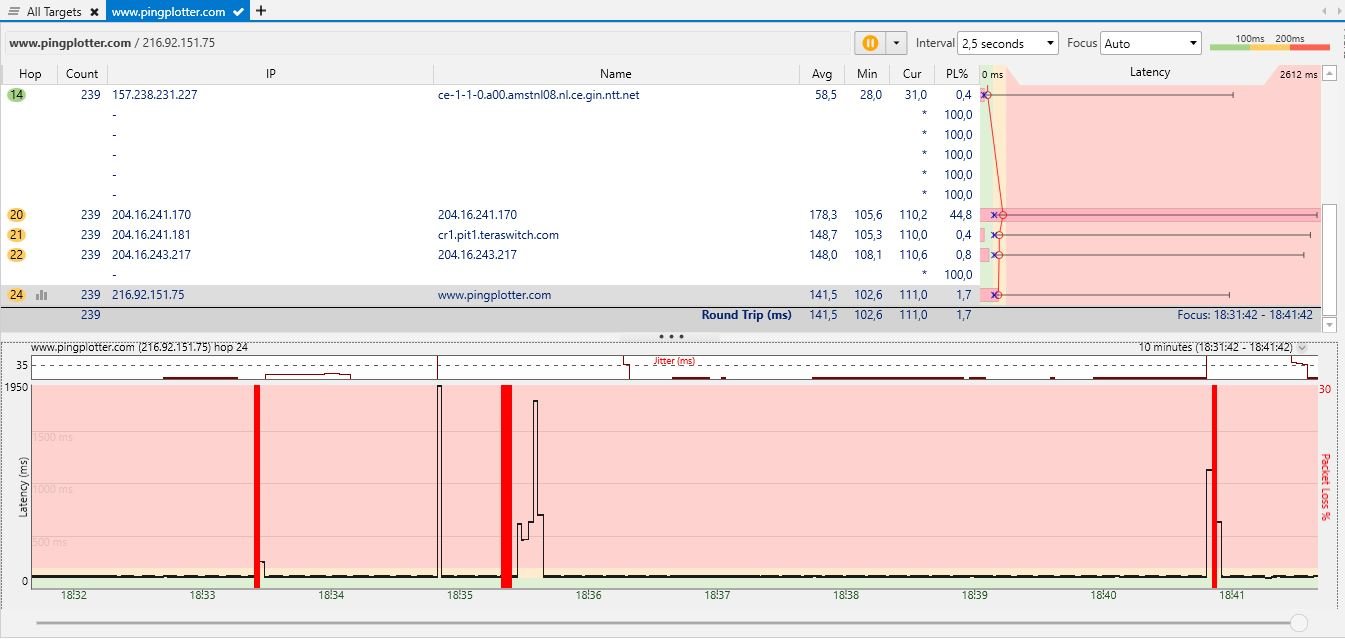Click the 28,0 minimum value for hop 14
This screenshot has height=639, width=1345.
[x=871, y=95]
